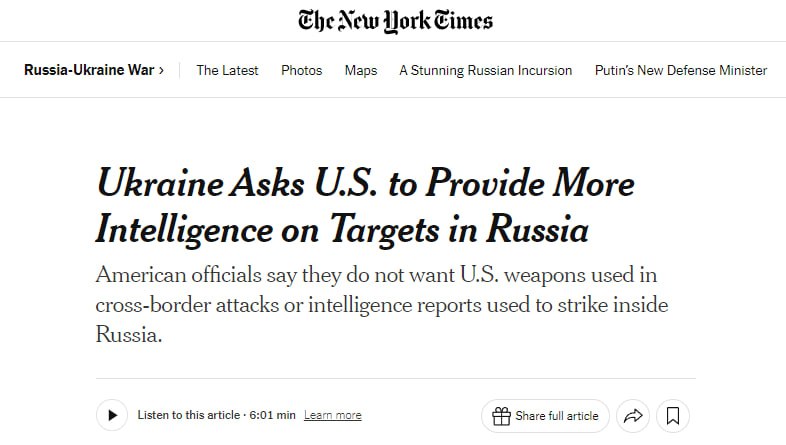Click the 'Listen to this article' label
Screen dimensions: 786x445
click(x=187, y=415)
